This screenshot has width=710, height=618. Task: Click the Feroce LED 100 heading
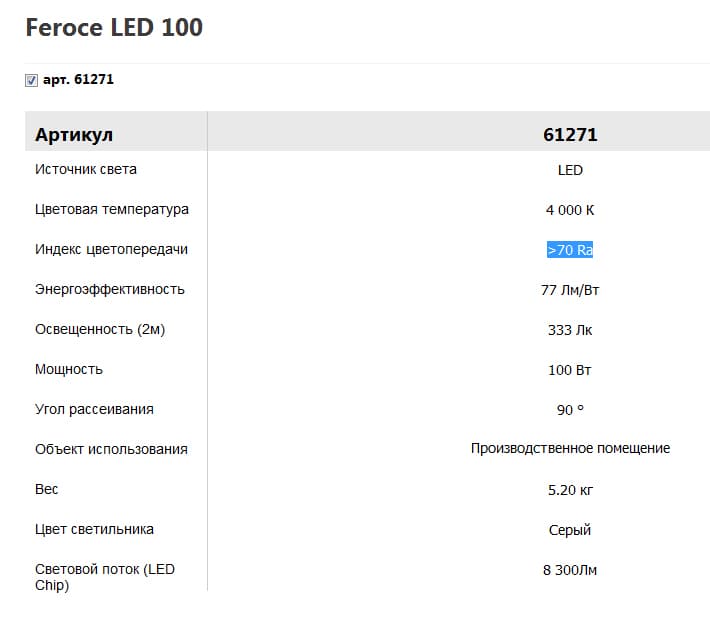[114, 28]
